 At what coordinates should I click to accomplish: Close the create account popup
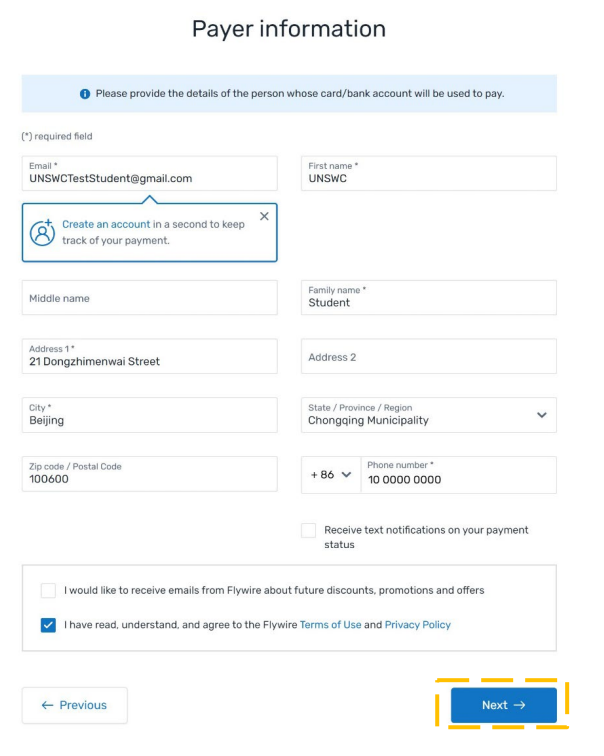point(264,216)
